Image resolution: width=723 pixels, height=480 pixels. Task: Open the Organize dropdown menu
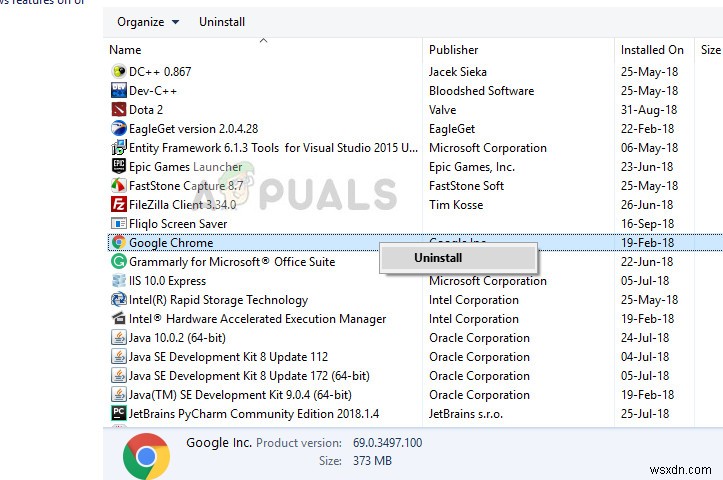click(148, 22)
